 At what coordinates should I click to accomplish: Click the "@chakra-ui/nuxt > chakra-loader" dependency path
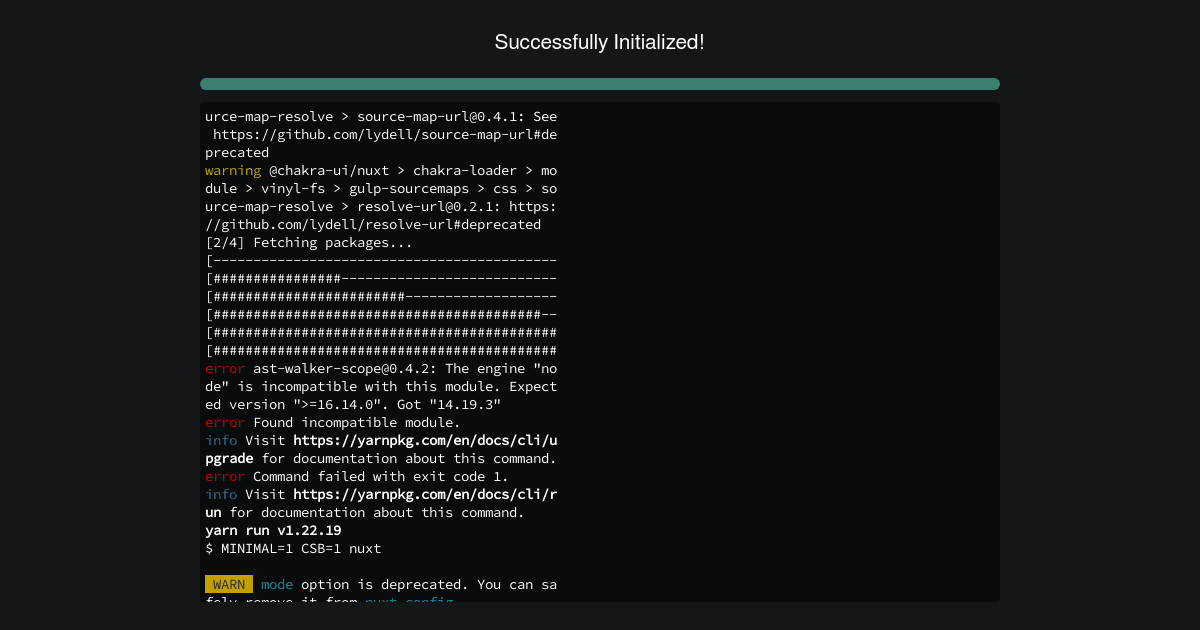click(x=393, y=170)
